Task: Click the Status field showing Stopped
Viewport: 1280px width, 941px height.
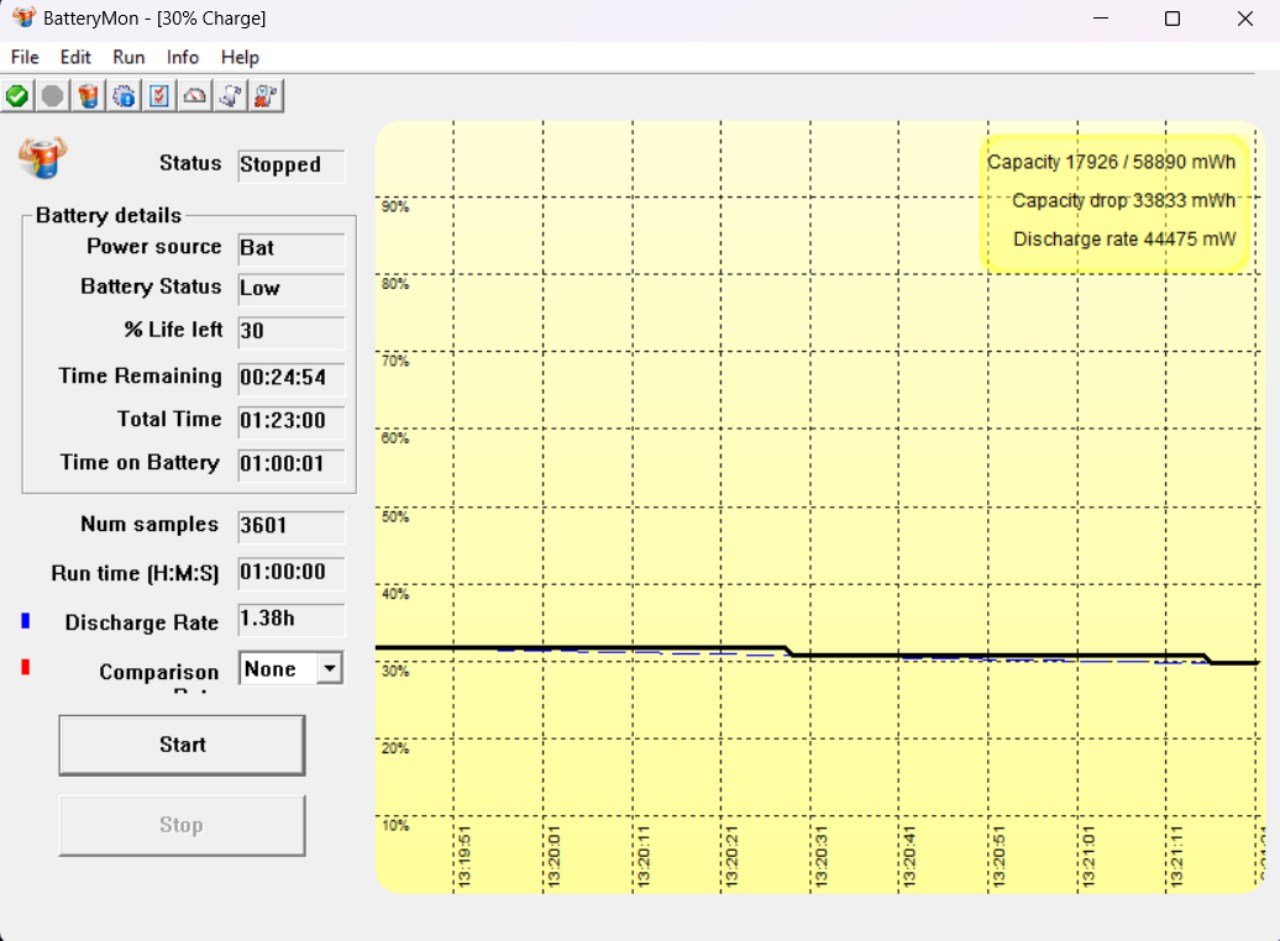Action: [291, 166]
